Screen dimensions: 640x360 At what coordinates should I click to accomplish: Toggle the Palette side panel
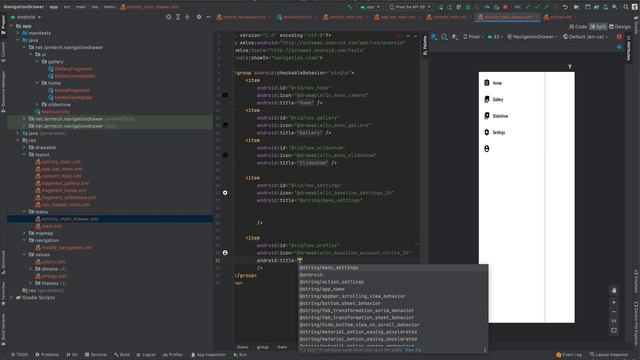pyautogui.click(x=424, y=45)
